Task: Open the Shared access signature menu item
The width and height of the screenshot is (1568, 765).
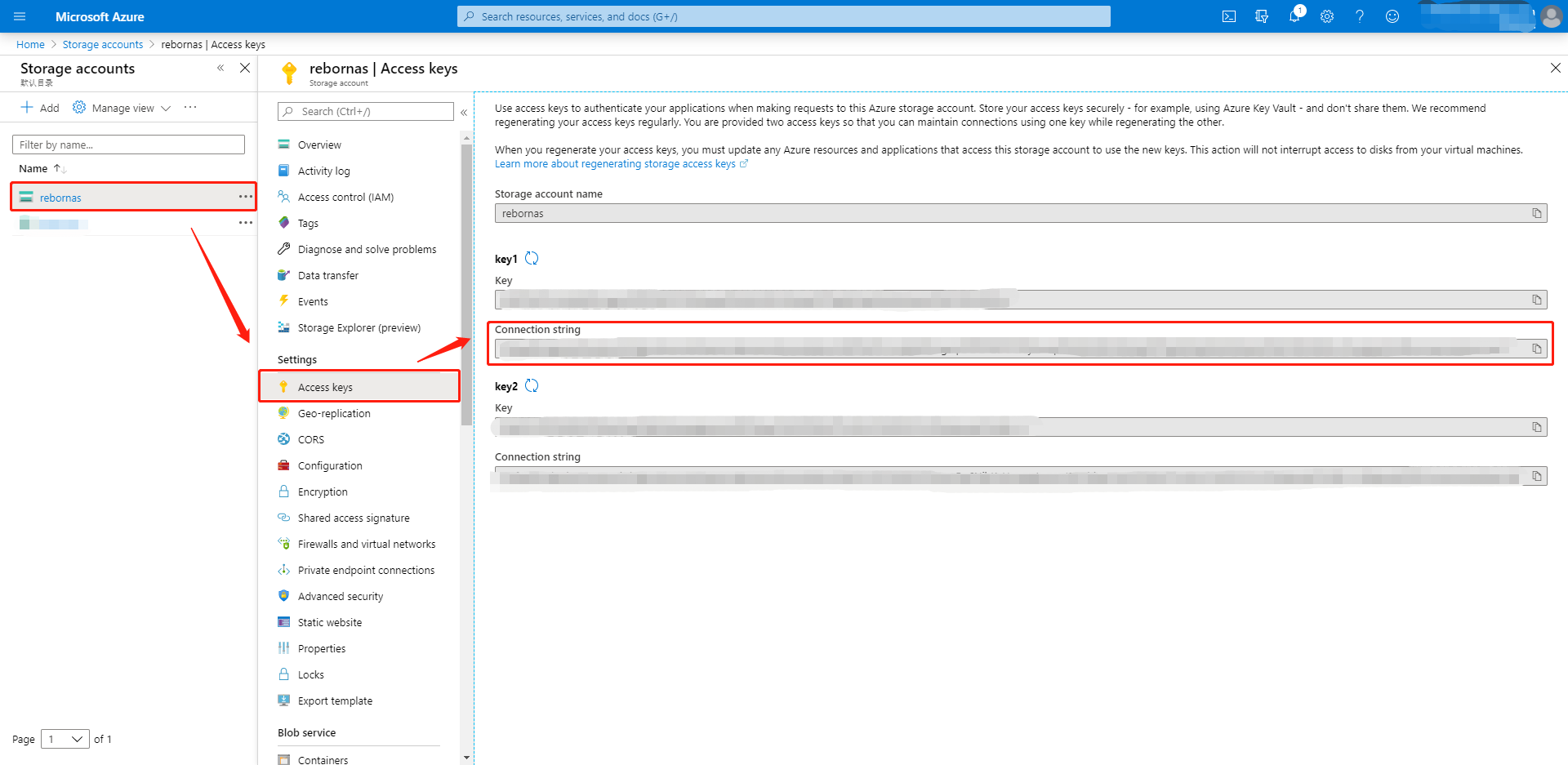Action: point(353,518)
